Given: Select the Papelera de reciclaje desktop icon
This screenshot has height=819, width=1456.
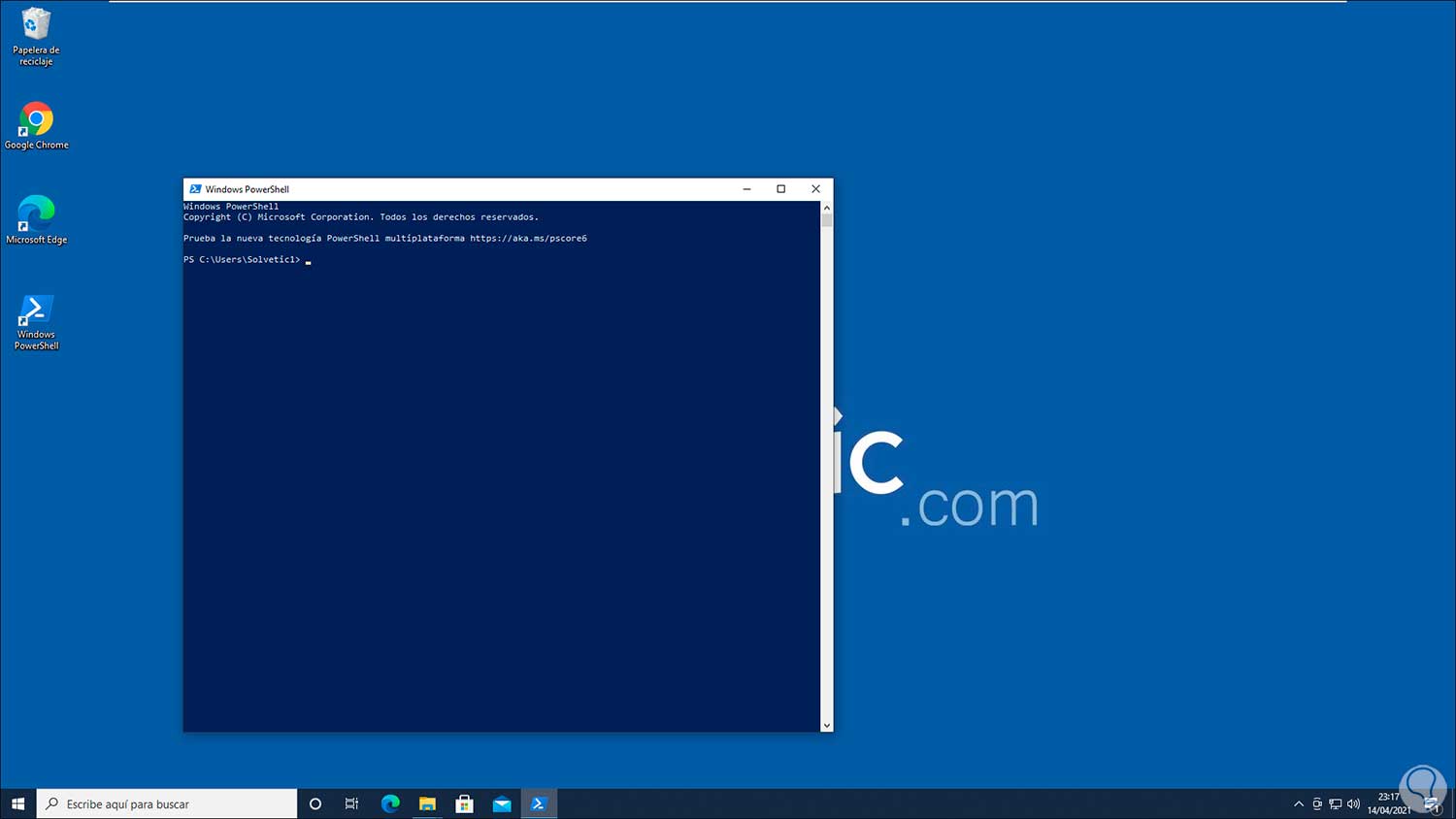Looking at the screenshot, I should click(x=36, y=37).
